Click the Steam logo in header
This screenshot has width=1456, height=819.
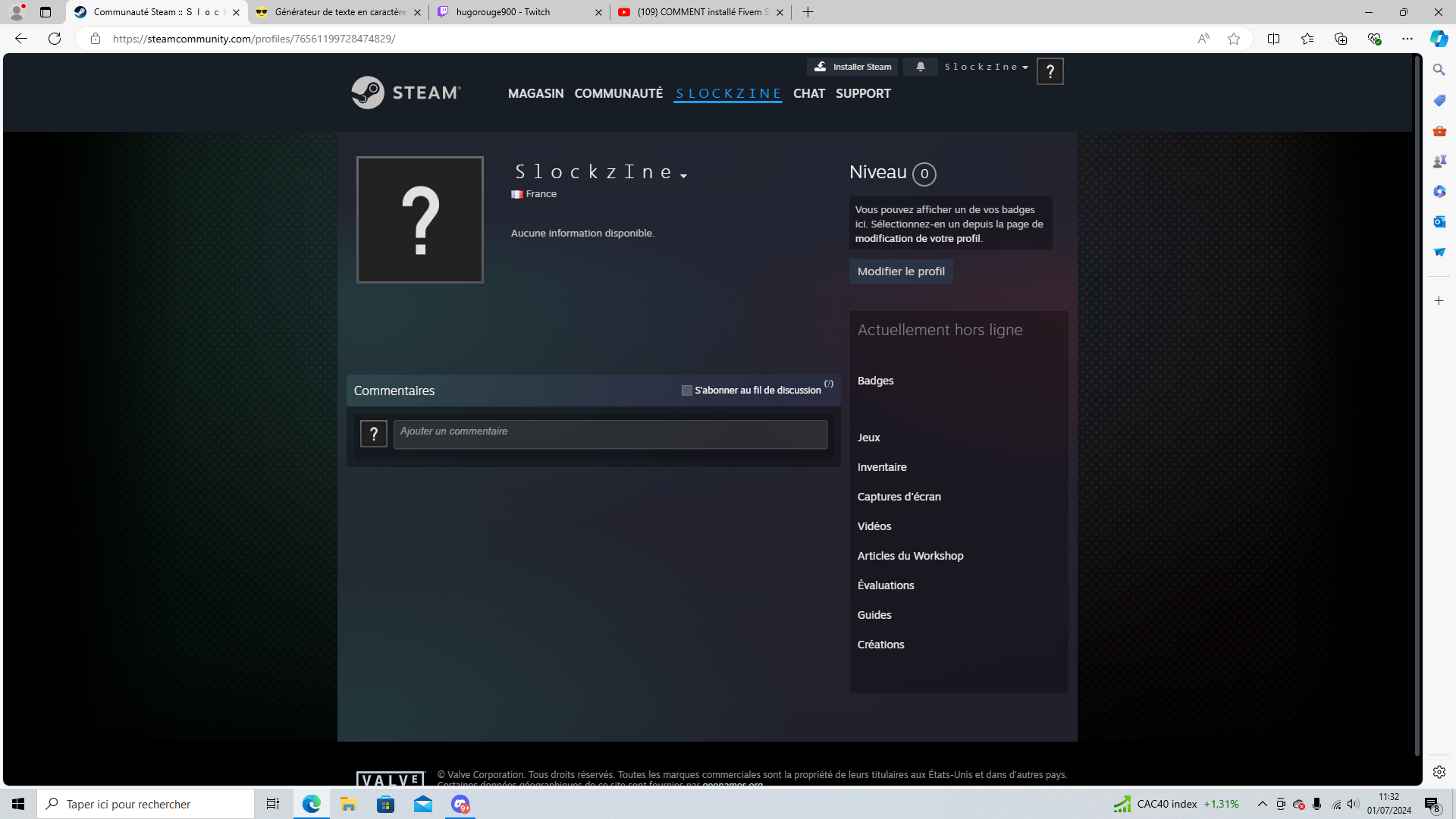(406, 93)
